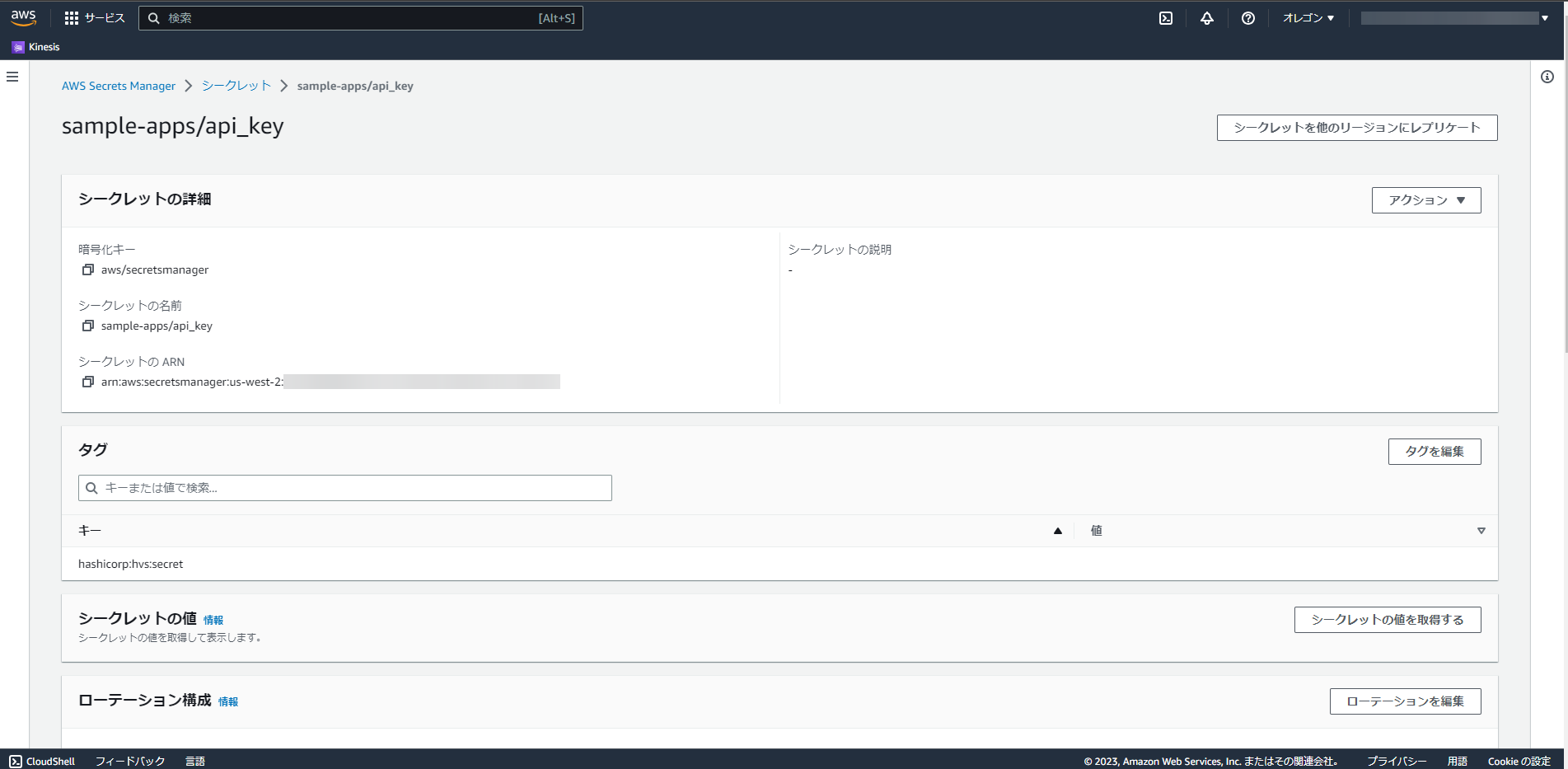The image size is (1568, 769).
Task: Launch CloudShell from the top bar icon
Action: (x=1166, y=18)
